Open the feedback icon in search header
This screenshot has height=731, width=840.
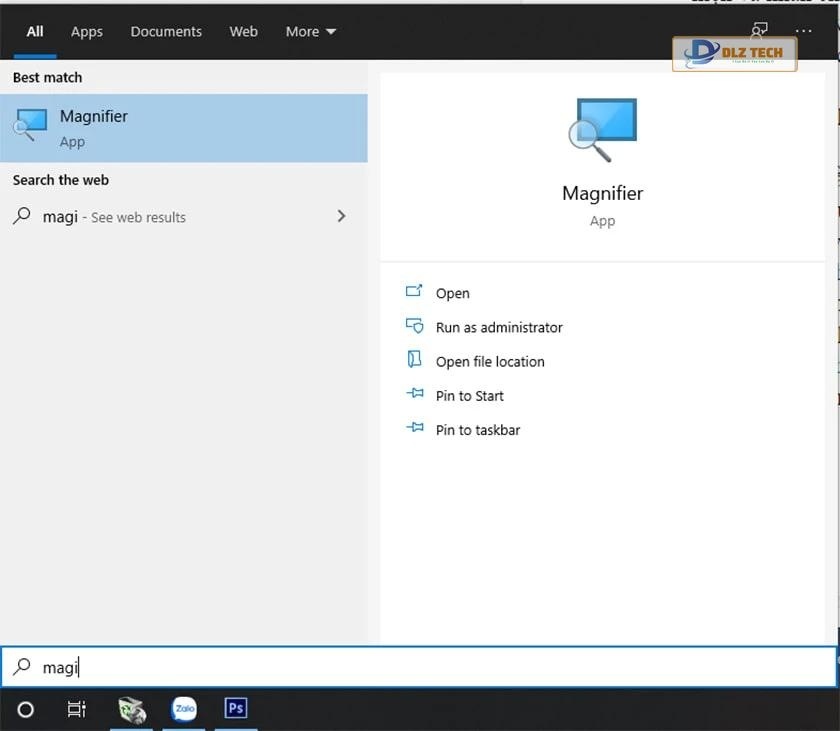759,31
